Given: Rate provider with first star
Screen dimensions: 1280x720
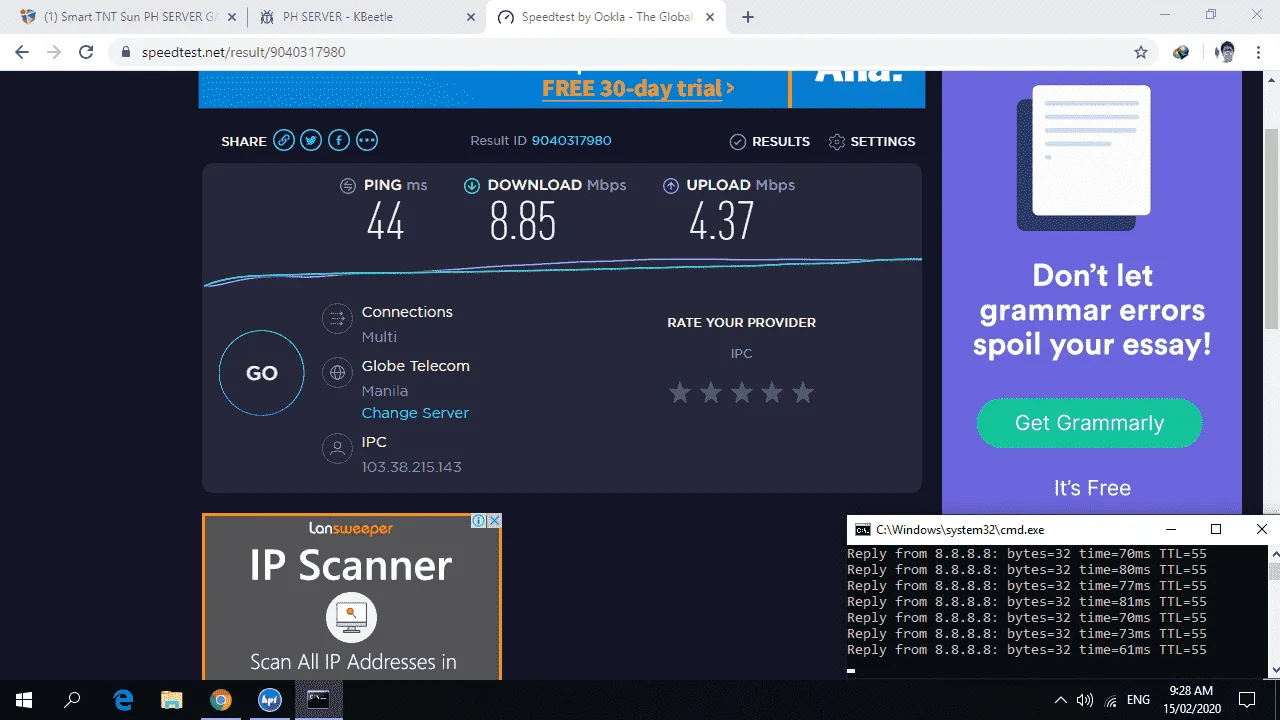Looking at the screenshot, I should pyautogui.click(x=680, y=392).
